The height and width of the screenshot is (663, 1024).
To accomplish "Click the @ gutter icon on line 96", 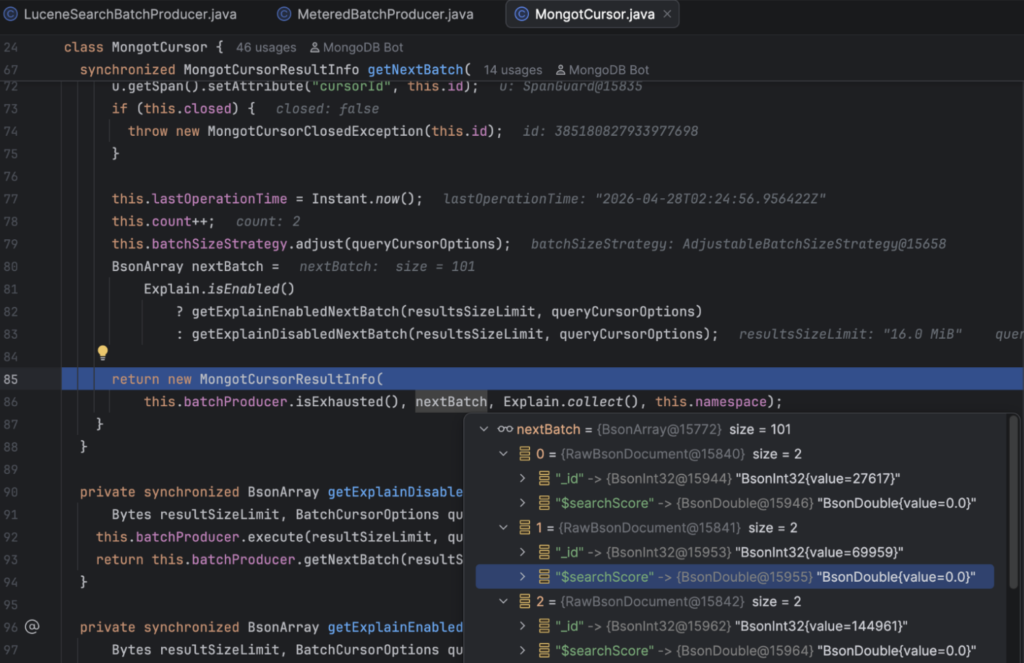I will [32, 627].
